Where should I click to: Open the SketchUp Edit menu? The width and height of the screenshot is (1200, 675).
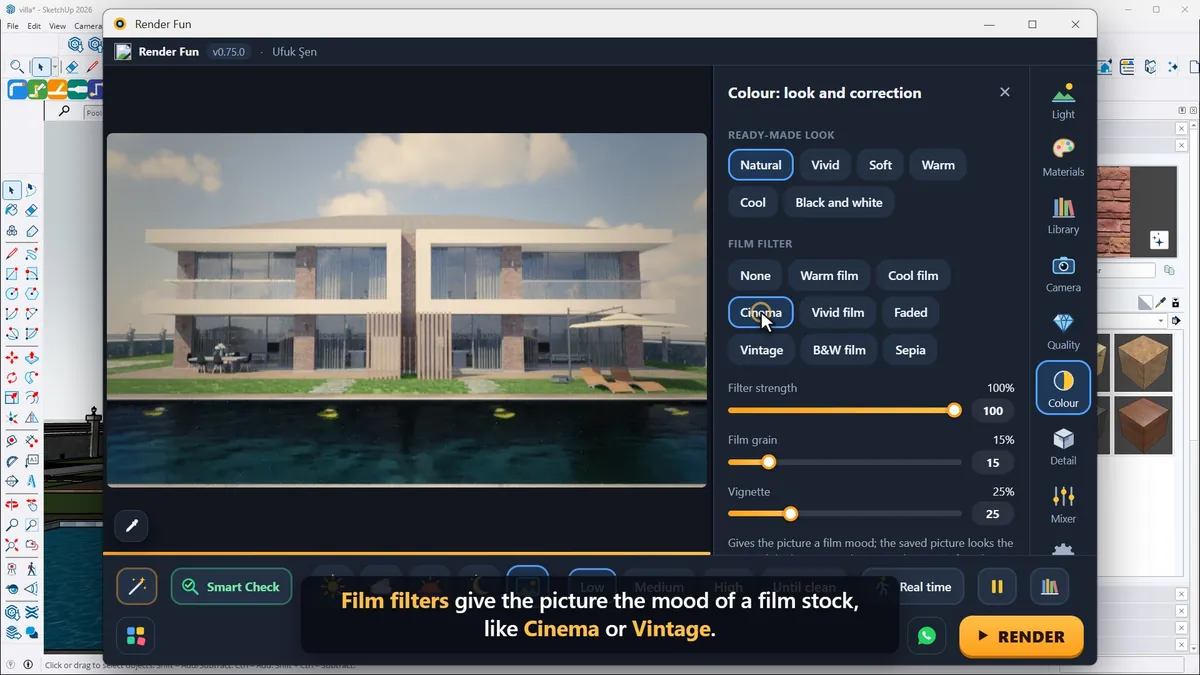coord(34,26)
